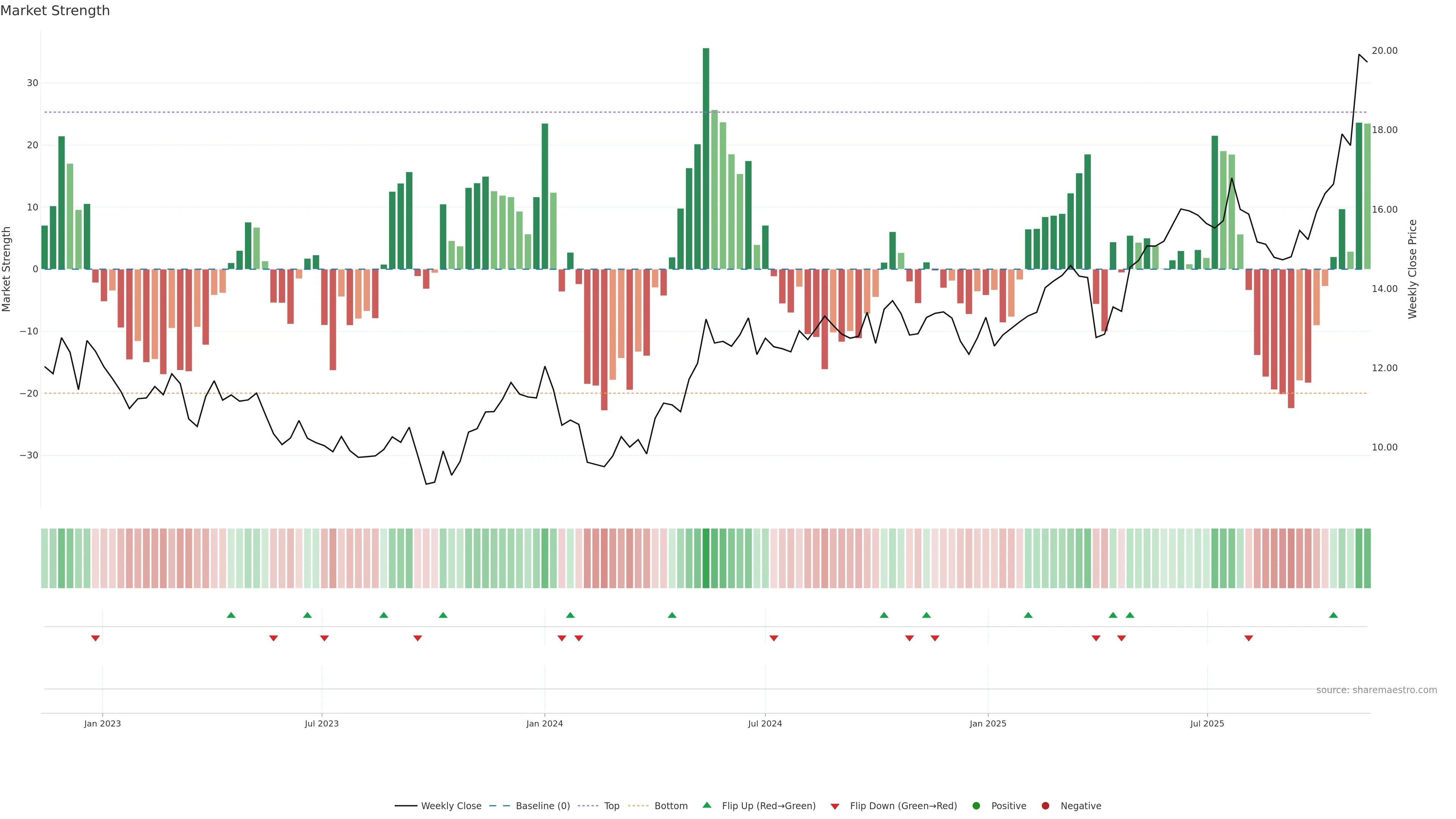Viewport: 1456px width, 819px height.
Task: Click the Bottom legend dashed line
Action: [x=638, y=805]
